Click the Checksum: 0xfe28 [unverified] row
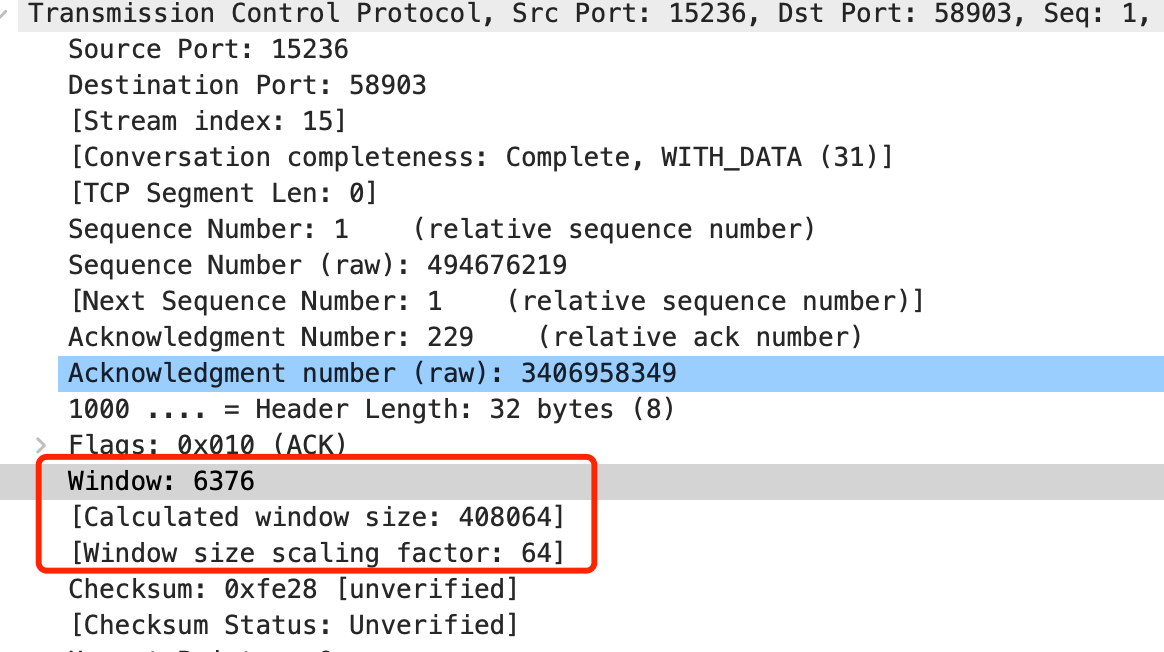 [293, 589]
